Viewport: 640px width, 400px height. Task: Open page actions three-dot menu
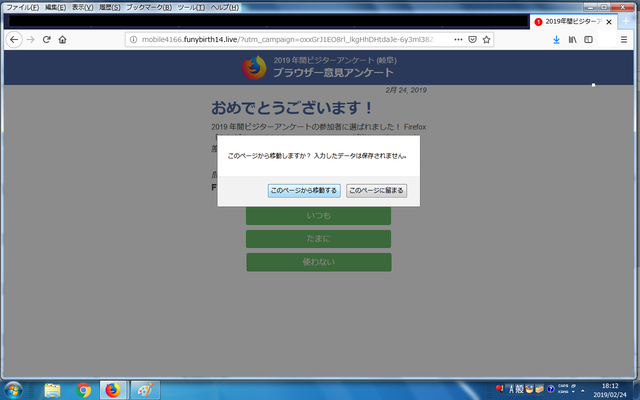point(458,39)
